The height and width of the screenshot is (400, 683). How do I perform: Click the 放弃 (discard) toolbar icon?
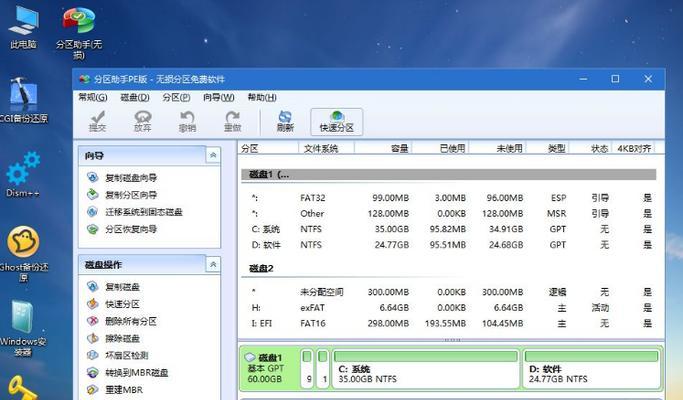click(x=142, y=122)
